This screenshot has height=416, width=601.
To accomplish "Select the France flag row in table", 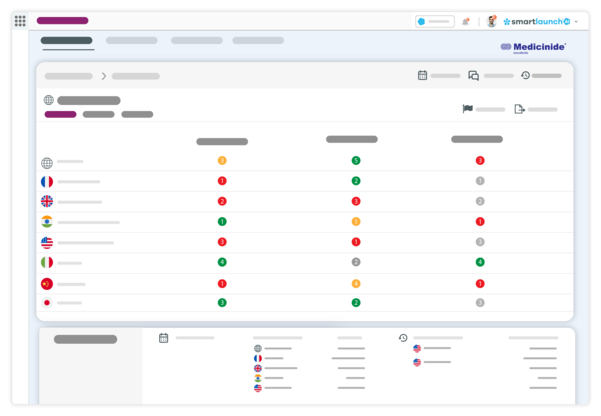I will point(47,181).
